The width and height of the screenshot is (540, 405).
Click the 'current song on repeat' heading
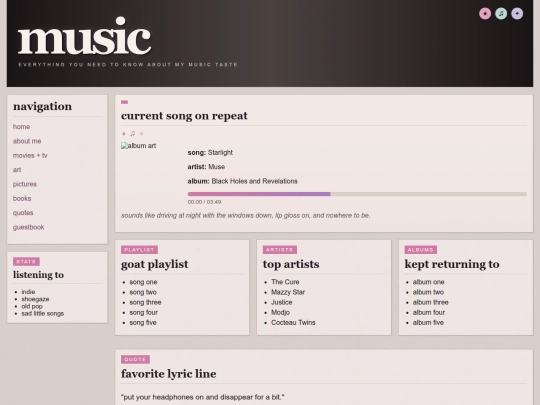[x=184, y=116]
